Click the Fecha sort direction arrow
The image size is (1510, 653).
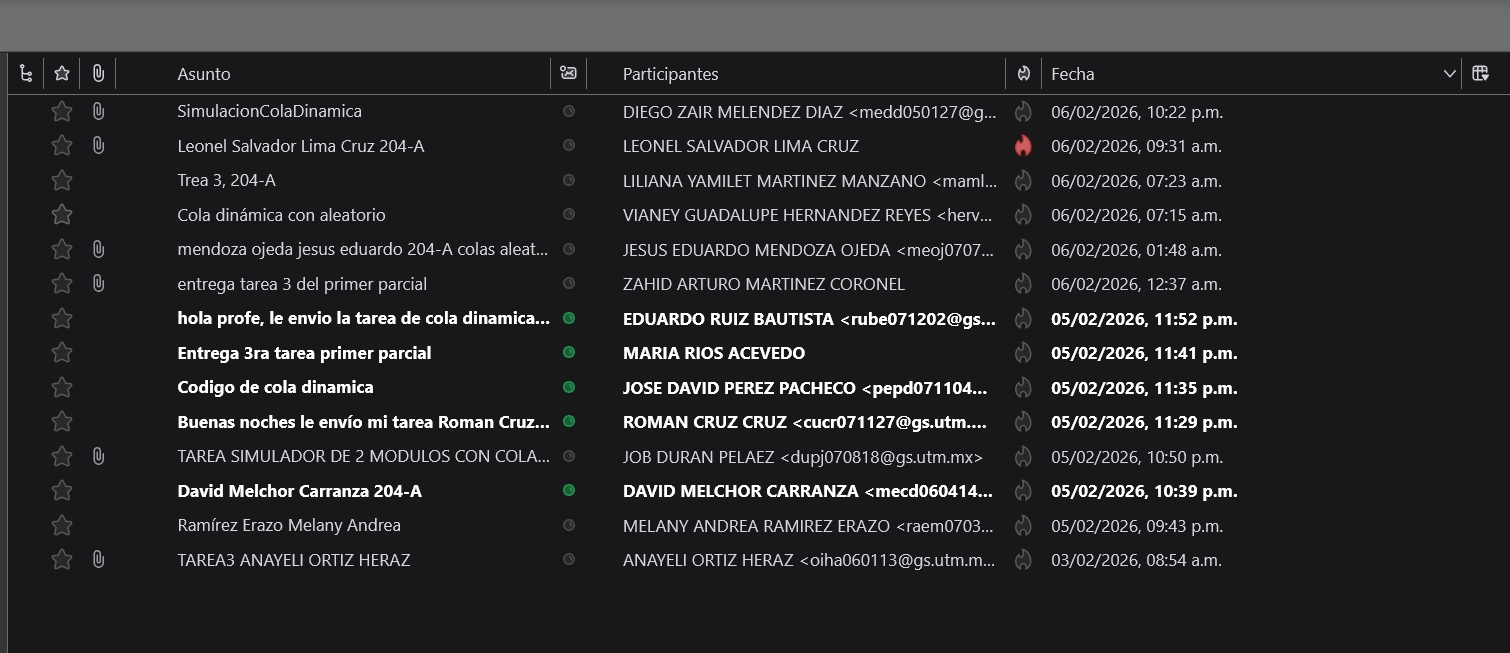coord(1449,74)
